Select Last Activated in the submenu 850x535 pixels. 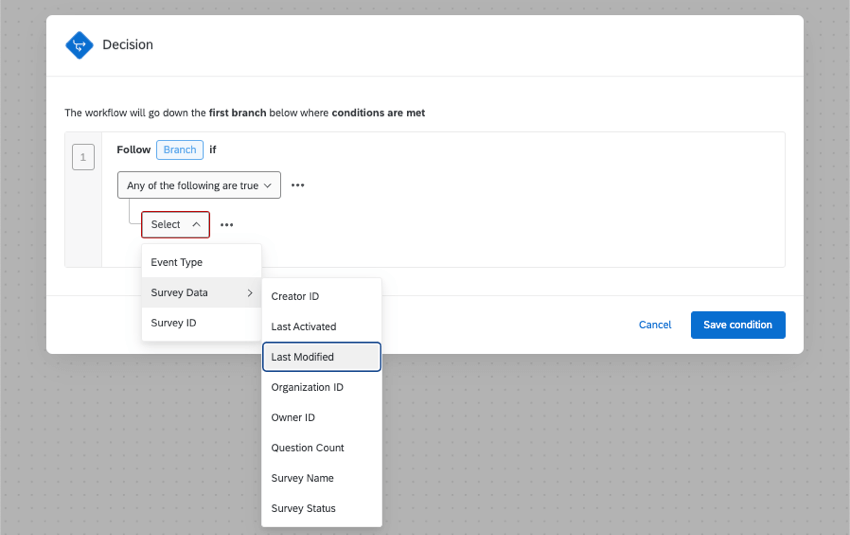304,327
